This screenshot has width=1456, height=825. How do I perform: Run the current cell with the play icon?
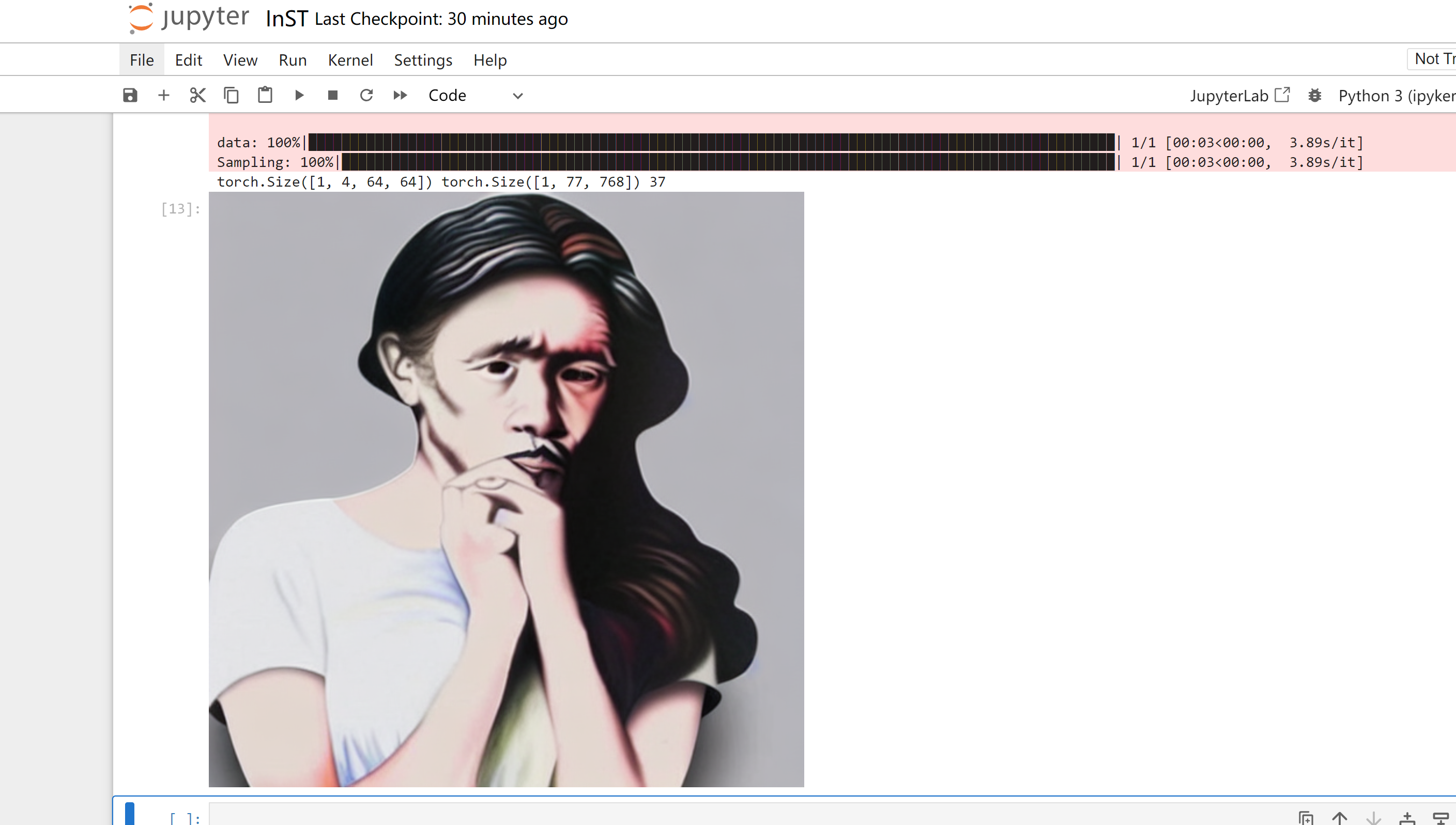point(299,95)
